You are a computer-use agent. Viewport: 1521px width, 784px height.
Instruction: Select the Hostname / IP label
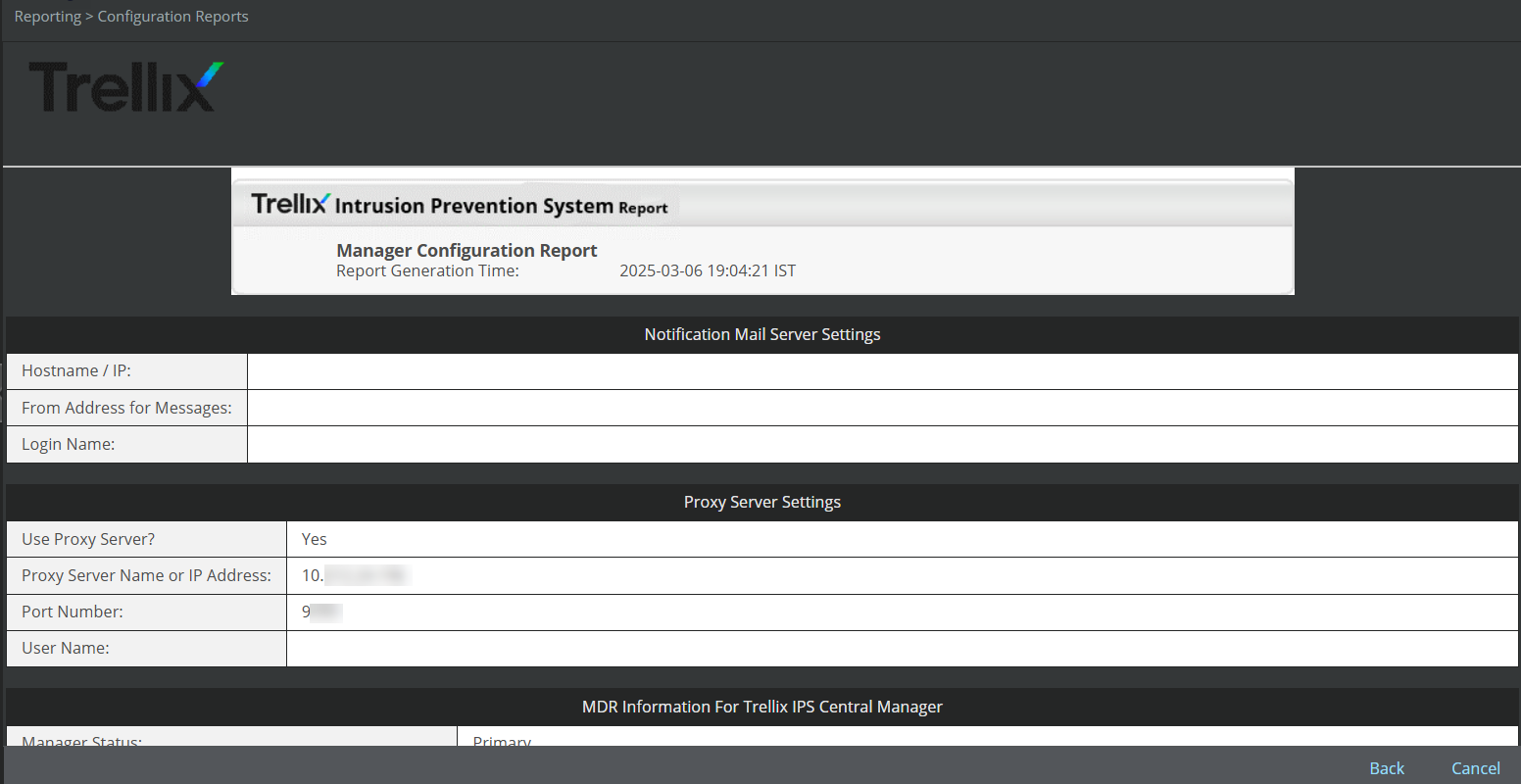coord(76,371)
